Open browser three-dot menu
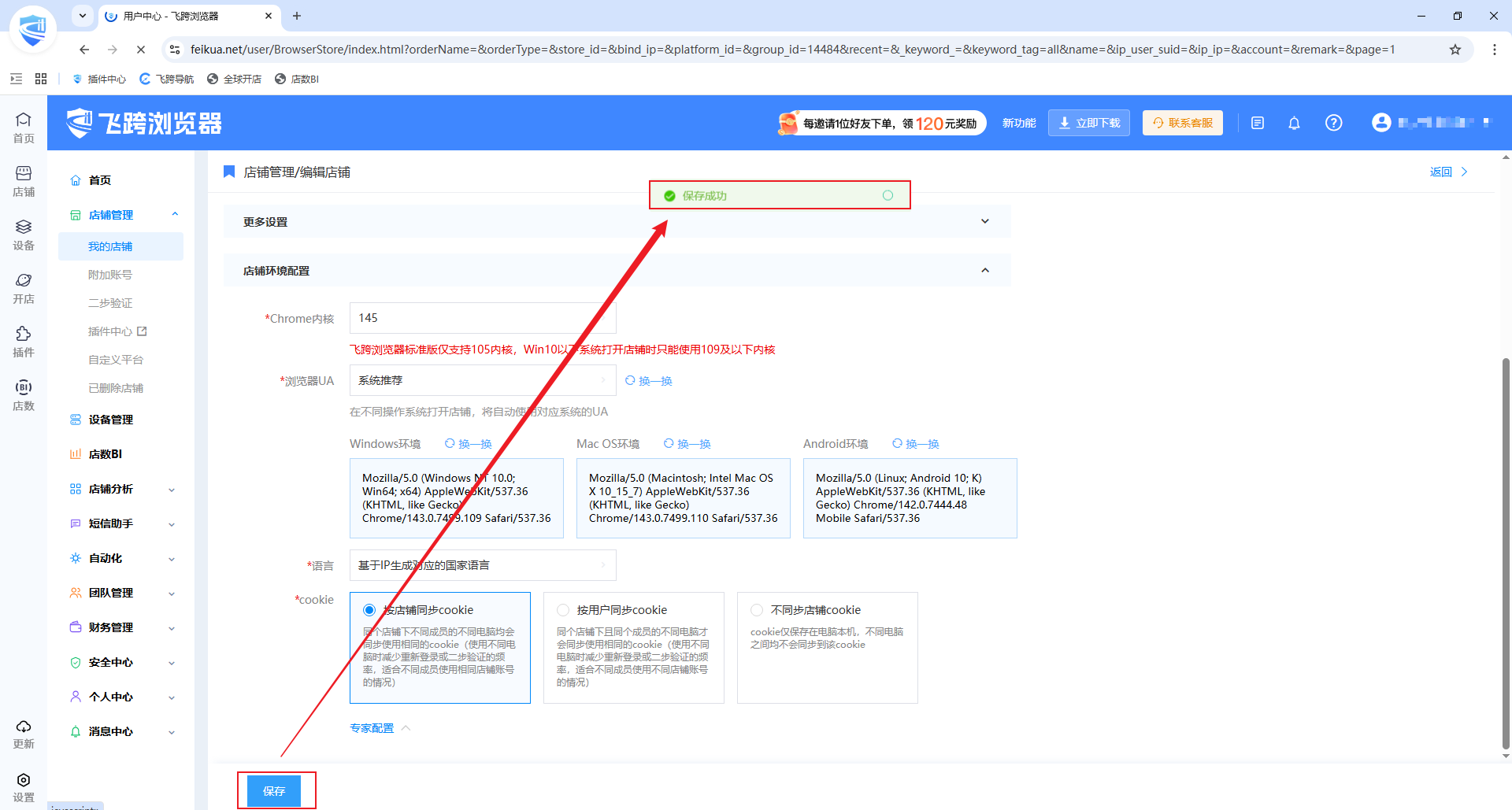 pos(1495,50)
